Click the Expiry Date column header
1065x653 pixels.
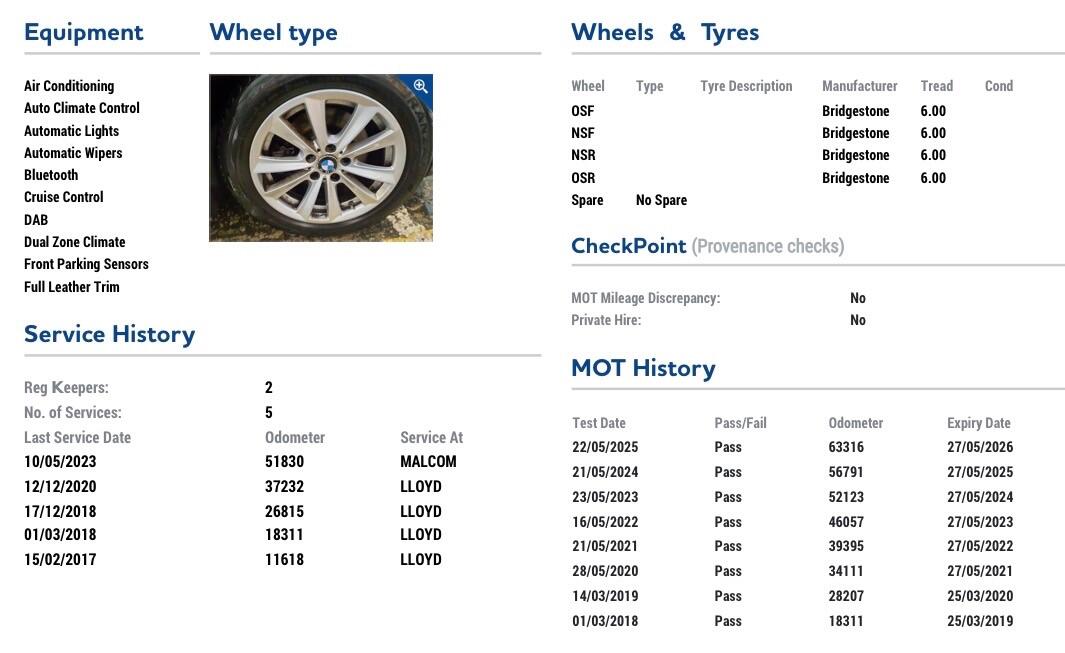(x=978, y=423)
